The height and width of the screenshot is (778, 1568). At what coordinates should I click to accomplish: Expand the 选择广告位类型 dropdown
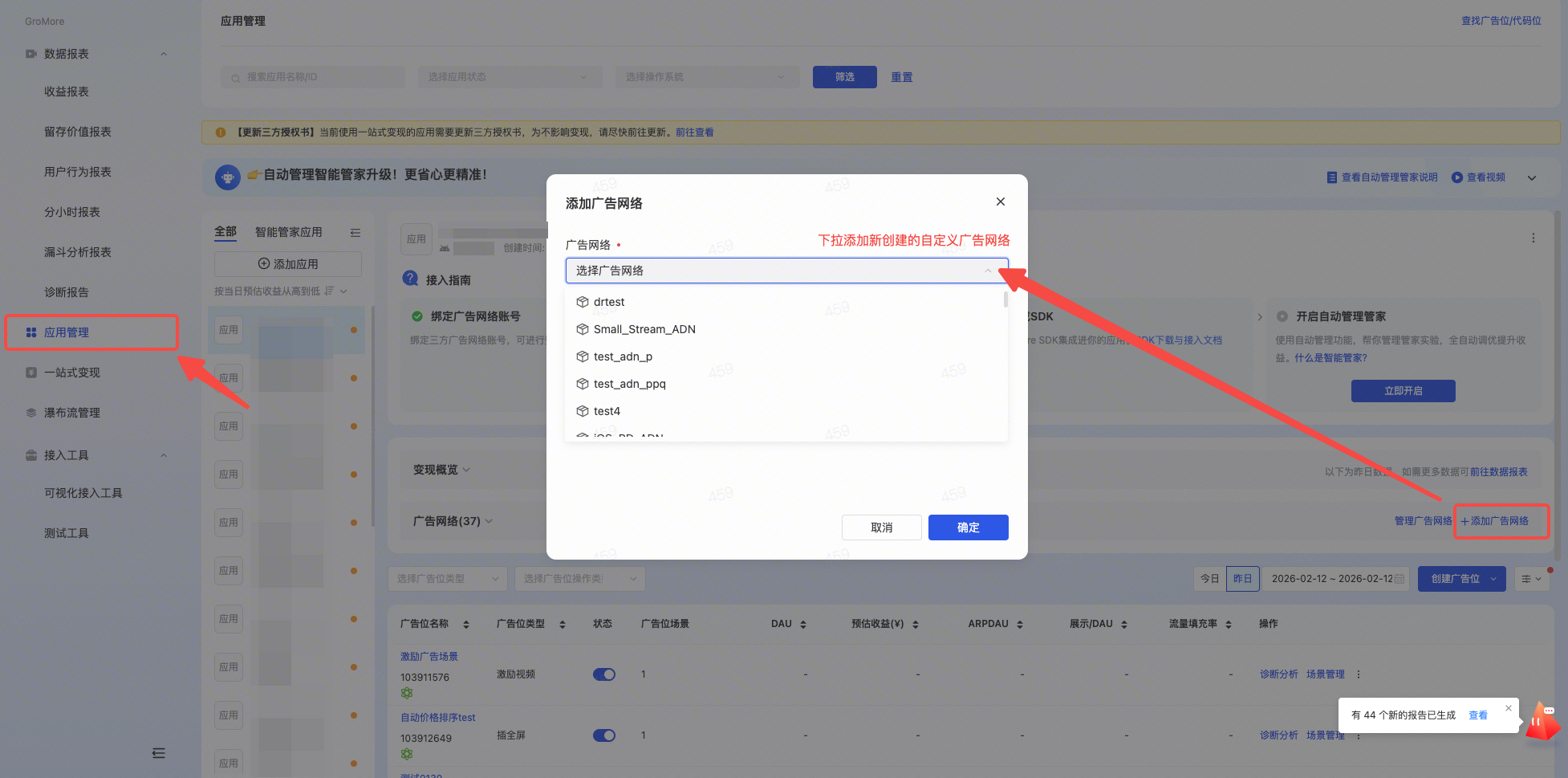tap(448, 579)
